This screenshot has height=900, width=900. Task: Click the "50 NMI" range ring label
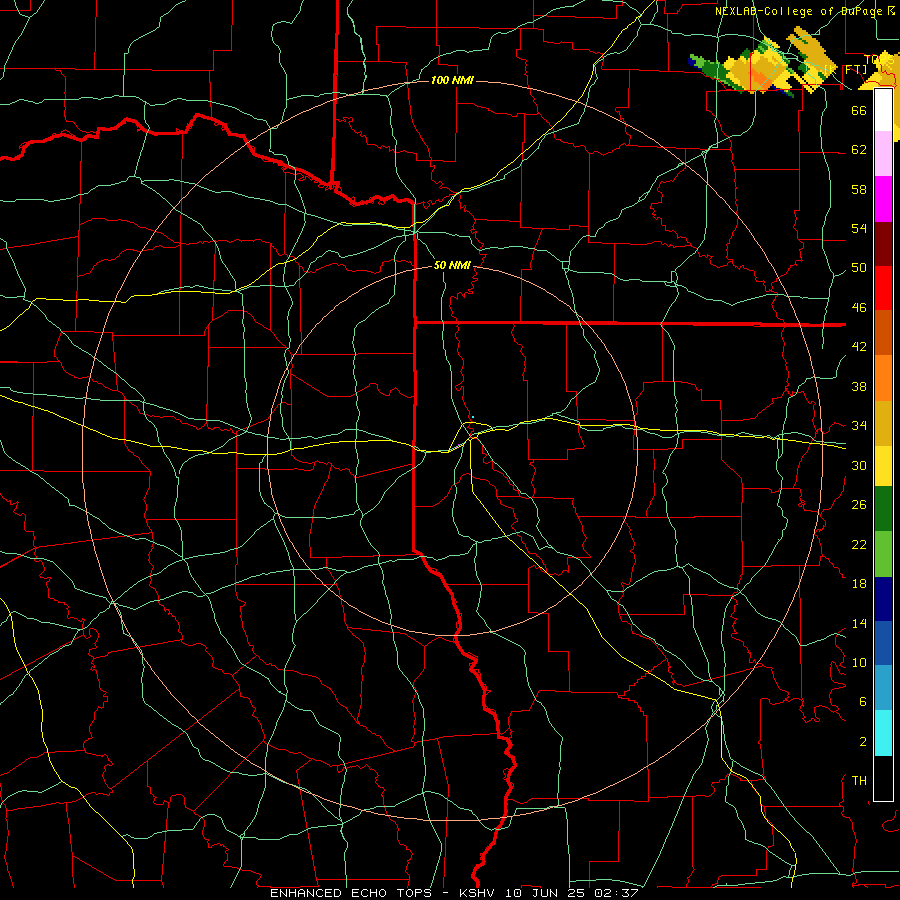452,265
